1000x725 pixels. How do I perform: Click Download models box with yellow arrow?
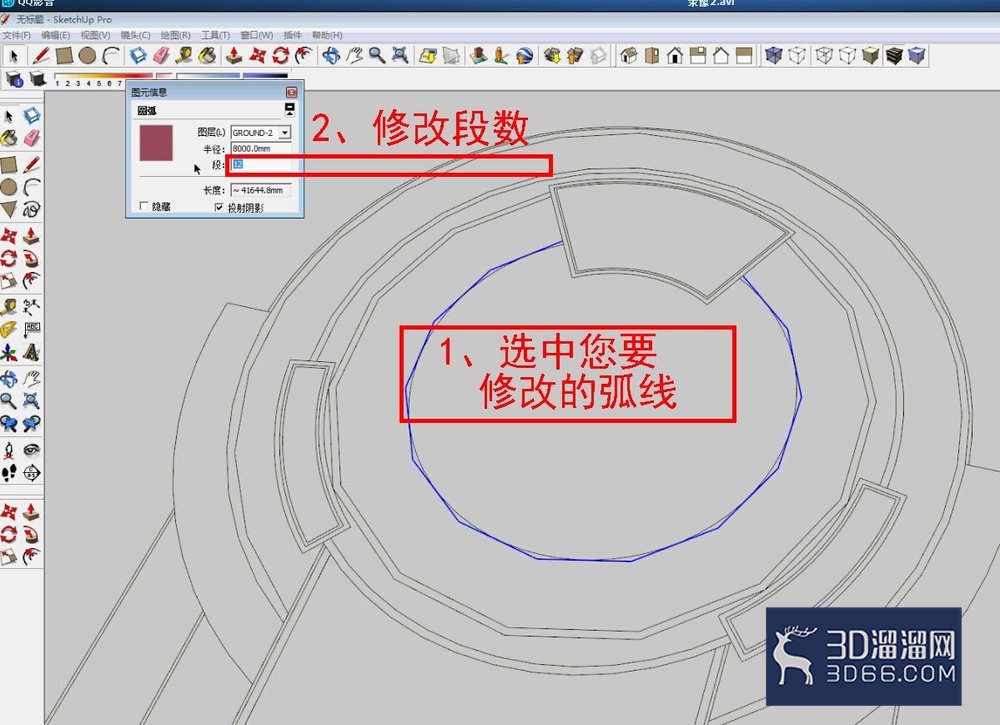[x=552, y=55]
